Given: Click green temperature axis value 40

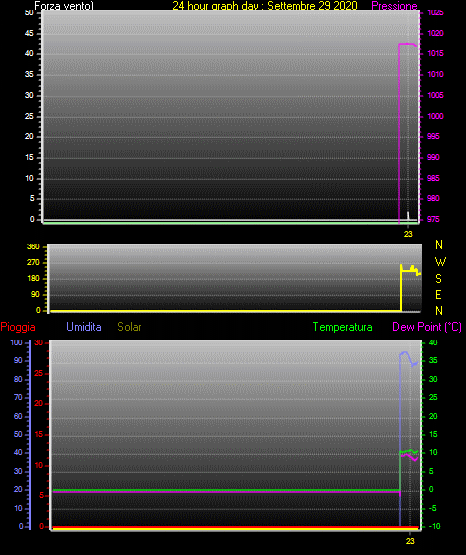Looking at the screenshot, I should point(433,342).
